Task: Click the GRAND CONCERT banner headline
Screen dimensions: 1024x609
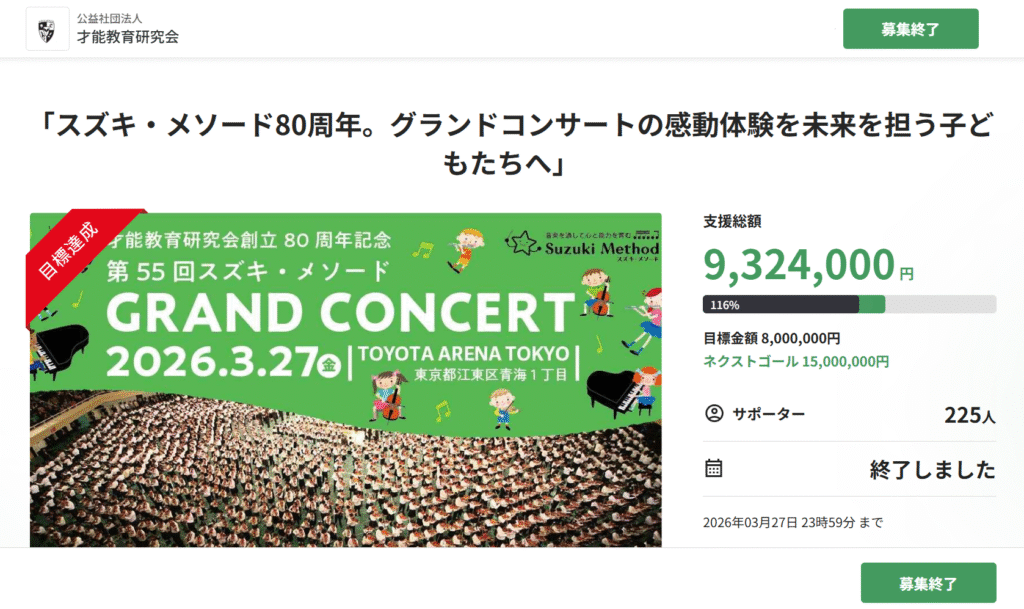Action: (x=340, y=313)
